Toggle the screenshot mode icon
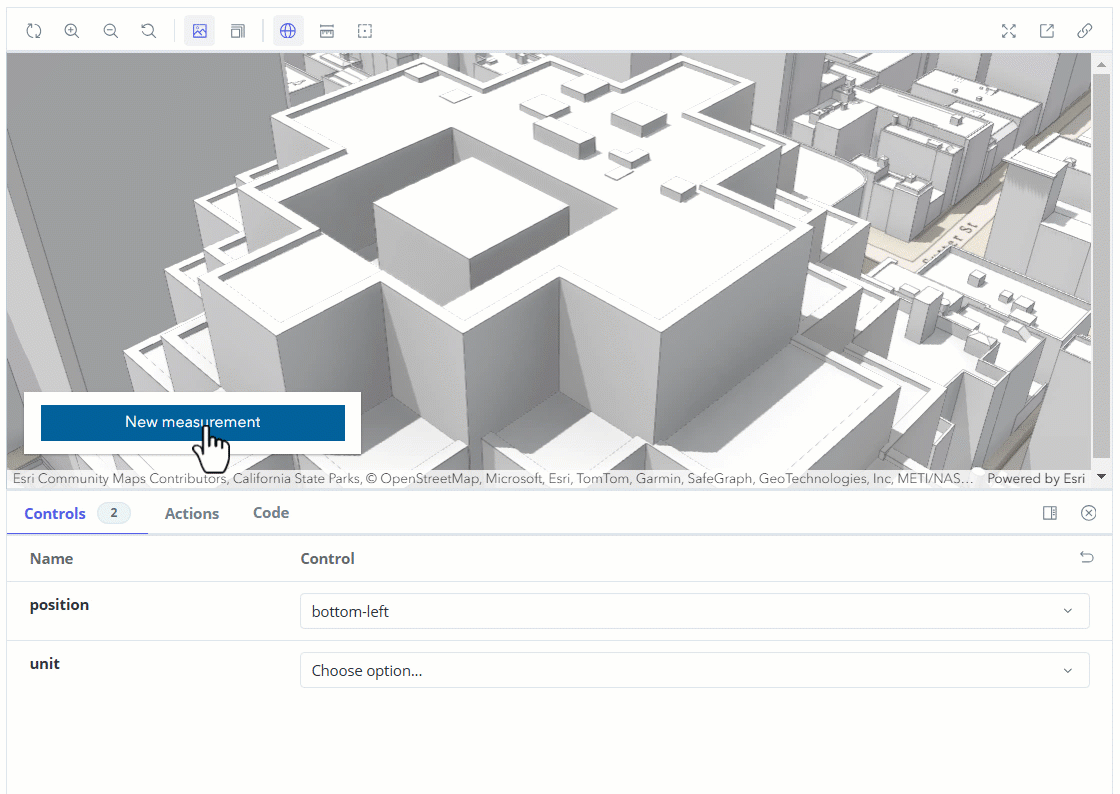 pyautogui.click(x=199, y=31)
